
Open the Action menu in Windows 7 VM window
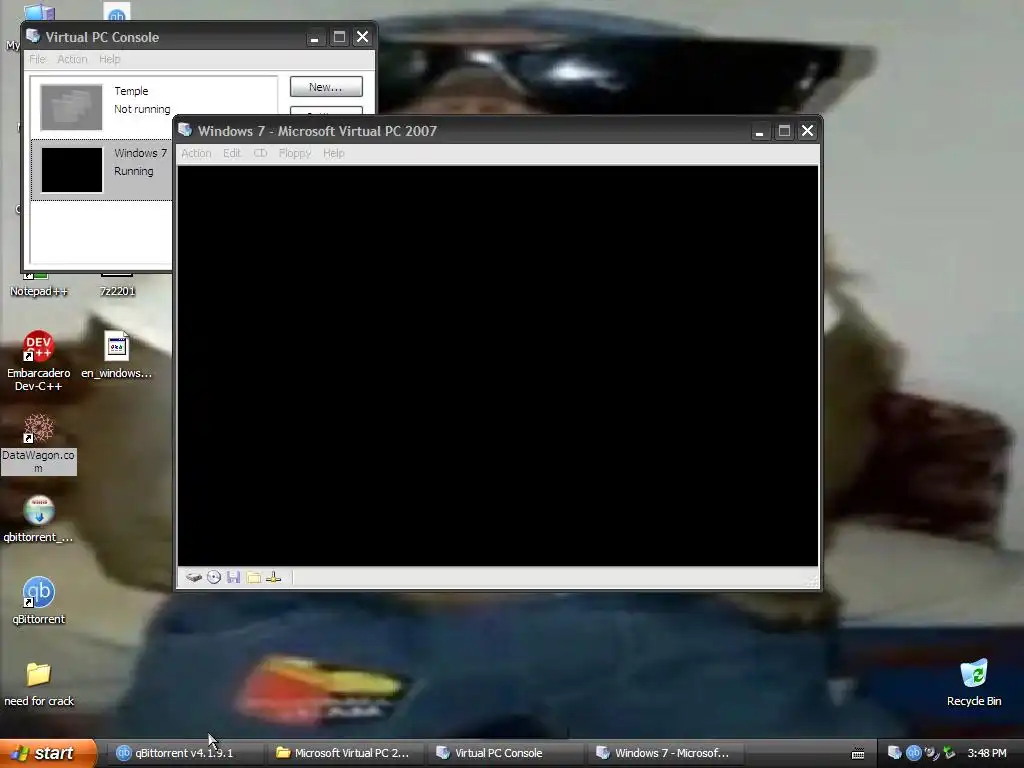coord(196,153)
